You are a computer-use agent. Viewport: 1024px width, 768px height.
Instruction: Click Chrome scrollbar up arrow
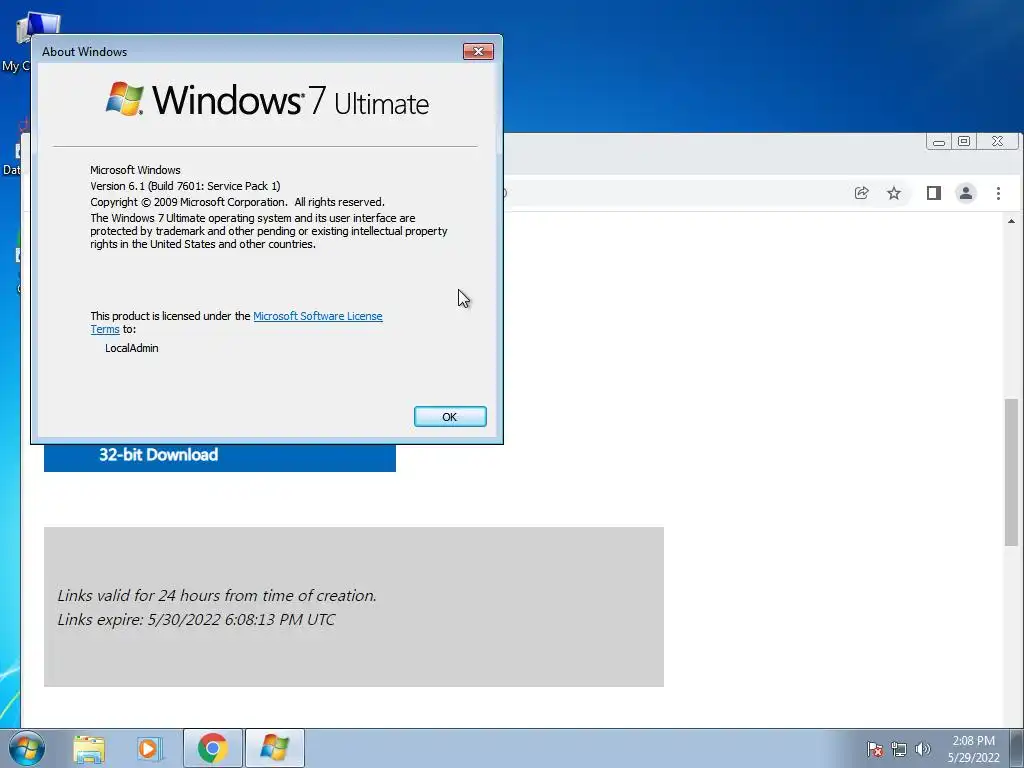pyautogui.click(x=1011, y=221)
